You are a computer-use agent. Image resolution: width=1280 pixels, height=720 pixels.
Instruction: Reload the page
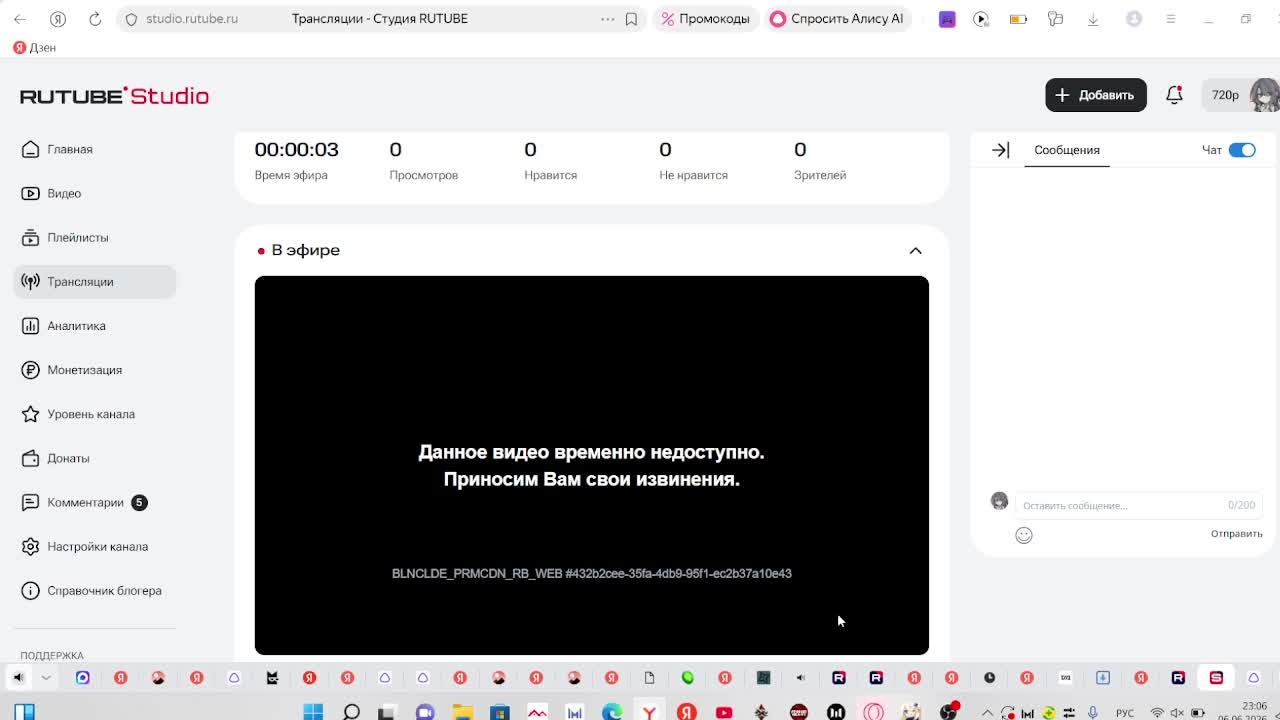[95, 19]
